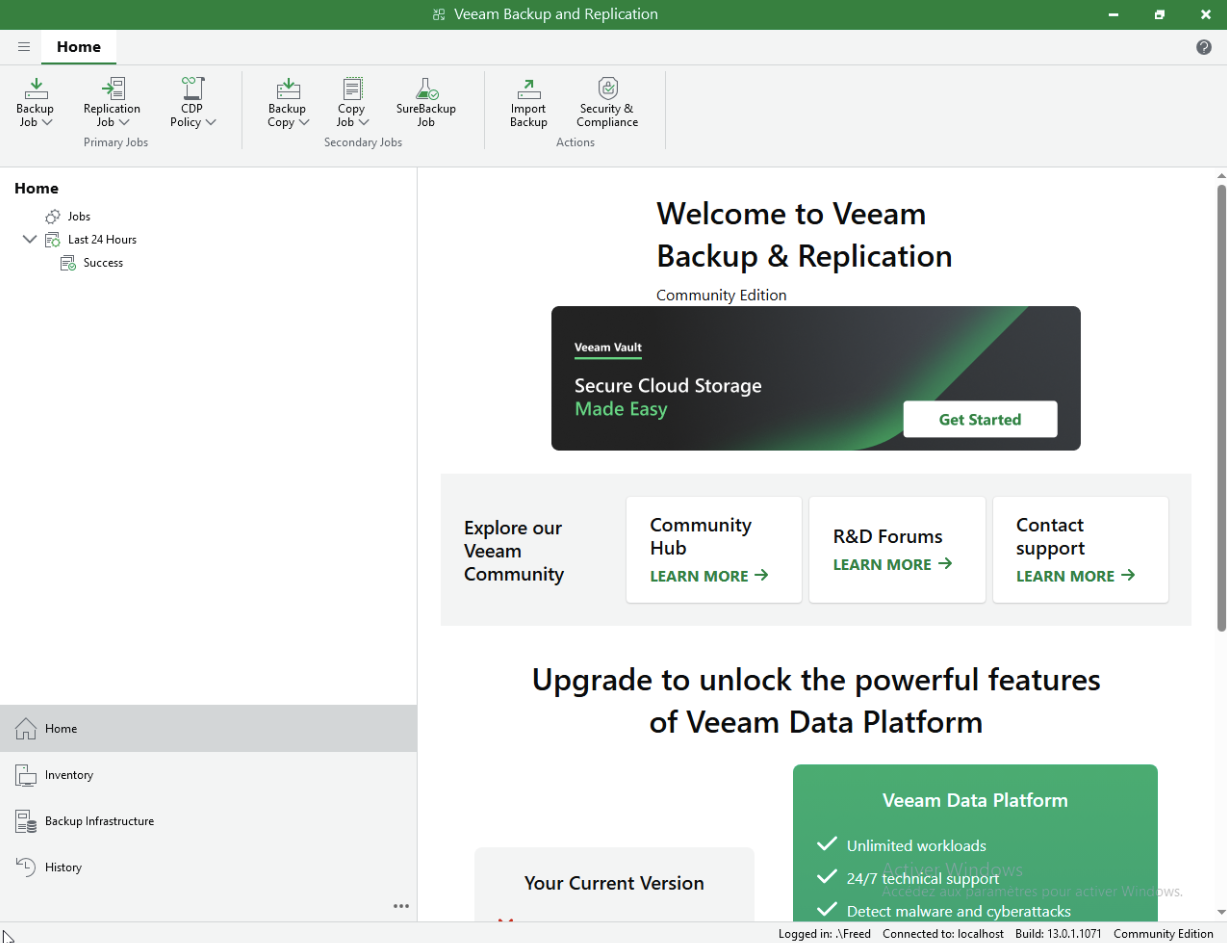Click the navigation pane overflow dots
The image size is (1227, 943).
click(x=401, y=906)
